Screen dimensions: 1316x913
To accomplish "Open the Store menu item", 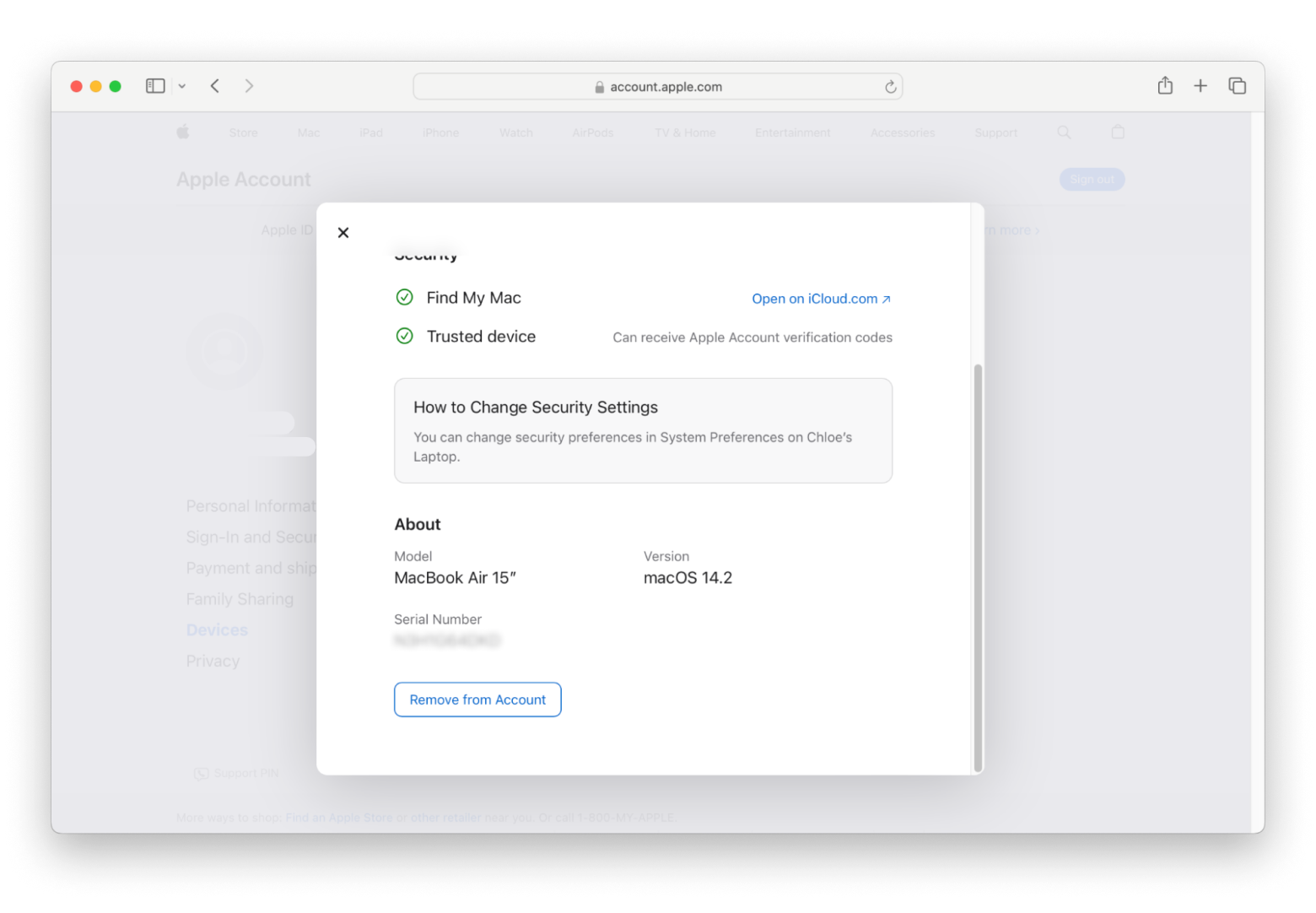I will [244, 133].
